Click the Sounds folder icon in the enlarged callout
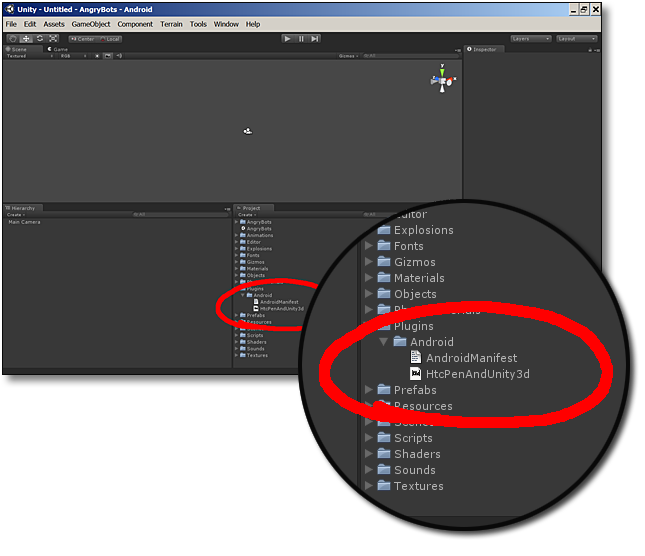645x556 pixels. coord(384,469)
